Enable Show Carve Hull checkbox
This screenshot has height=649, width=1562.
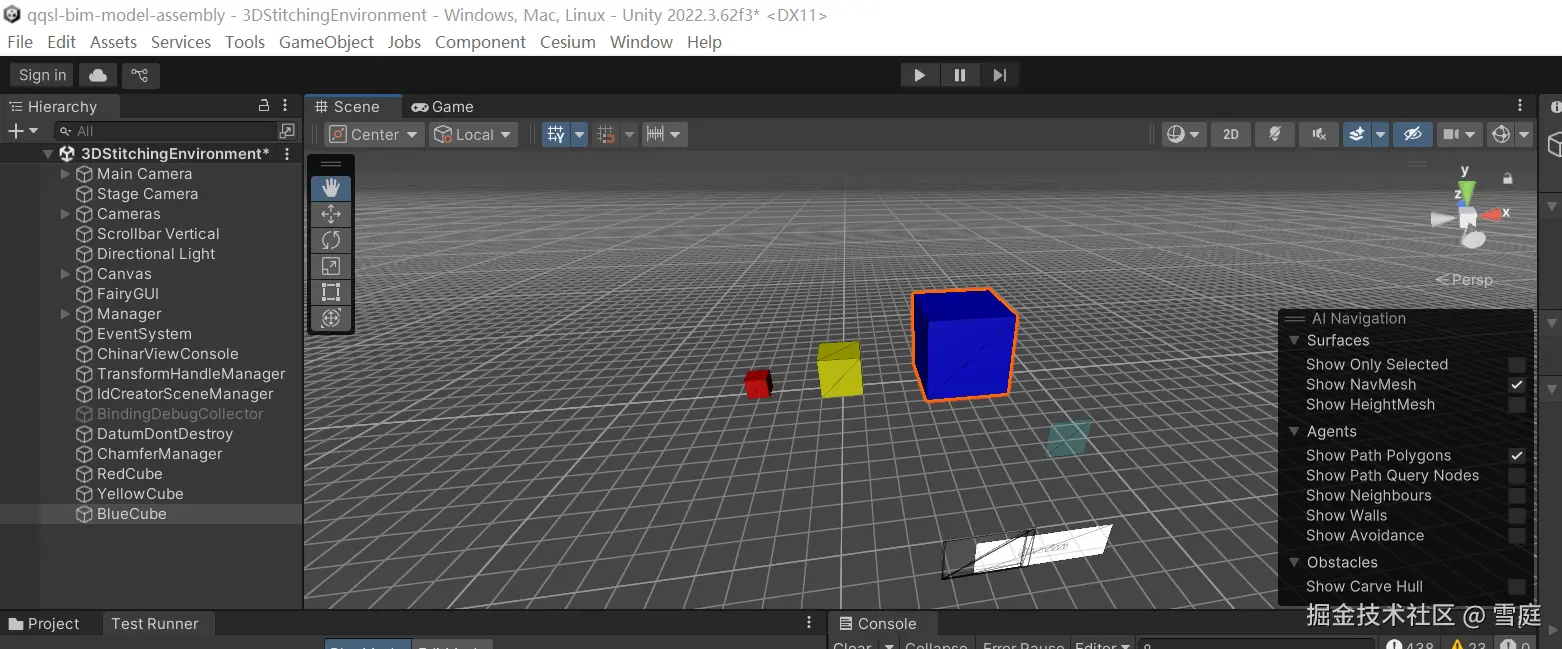pyautogui.click(x=1517, y=587)
